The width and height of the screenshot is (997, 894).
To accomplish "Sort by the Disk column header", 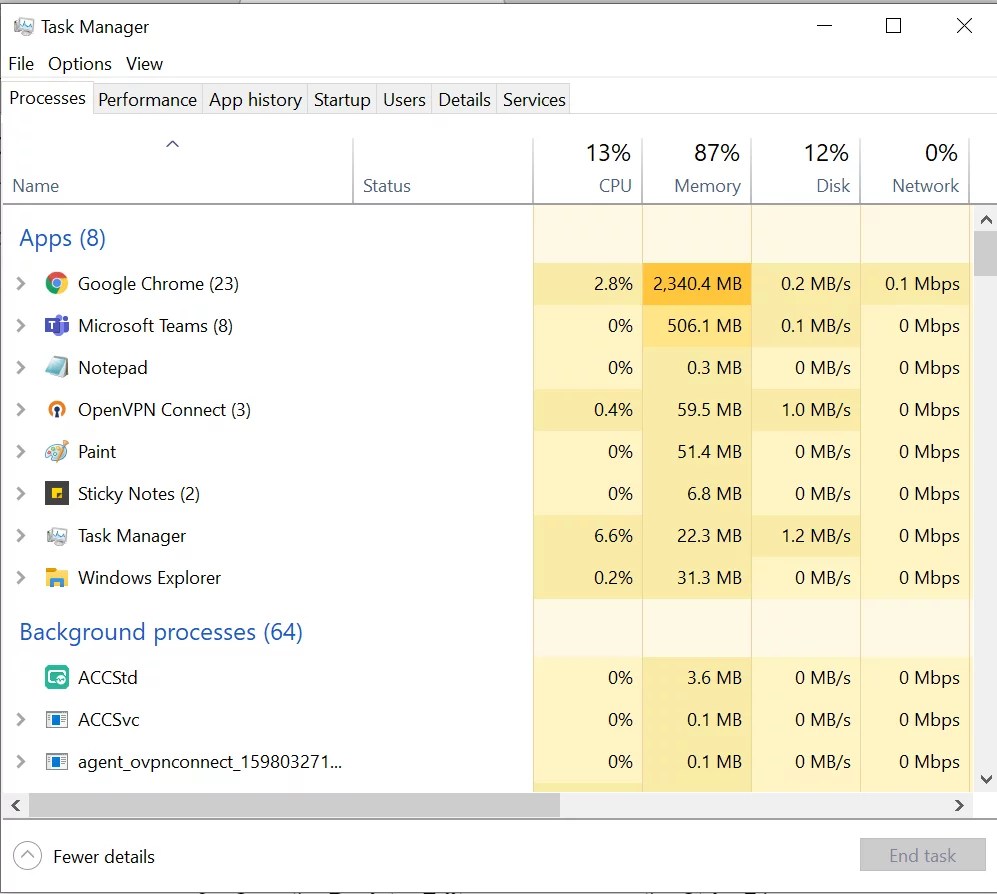I will (x=806, y=170).
